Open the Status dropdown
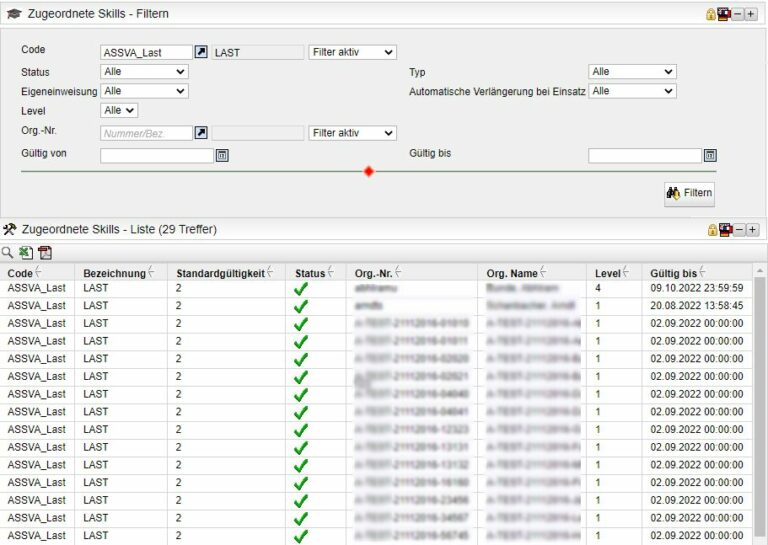Screen dimensions: 768x545 tap(144, 72)
